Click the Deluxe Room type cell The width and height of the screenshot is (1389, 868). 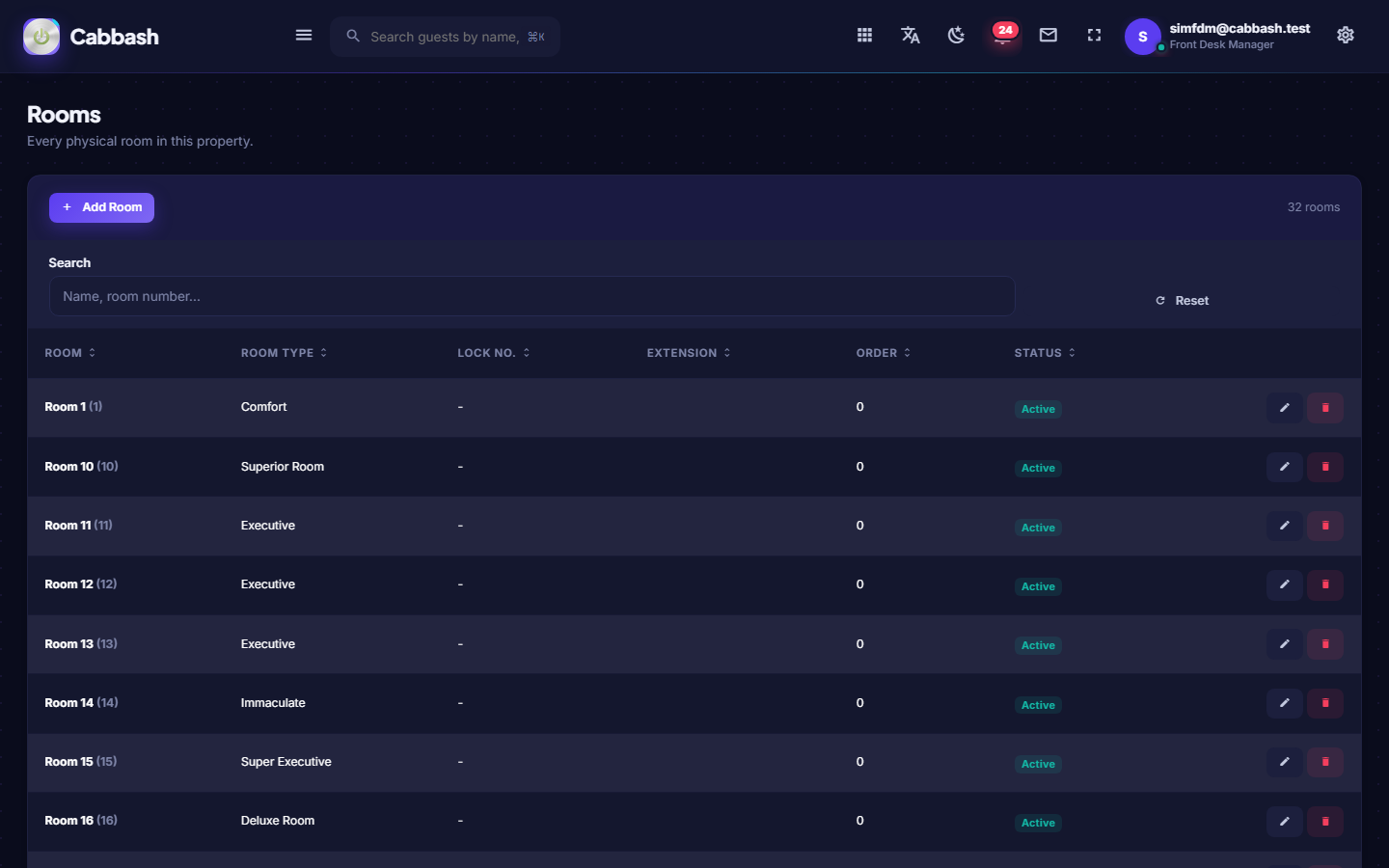pos(278,821)
